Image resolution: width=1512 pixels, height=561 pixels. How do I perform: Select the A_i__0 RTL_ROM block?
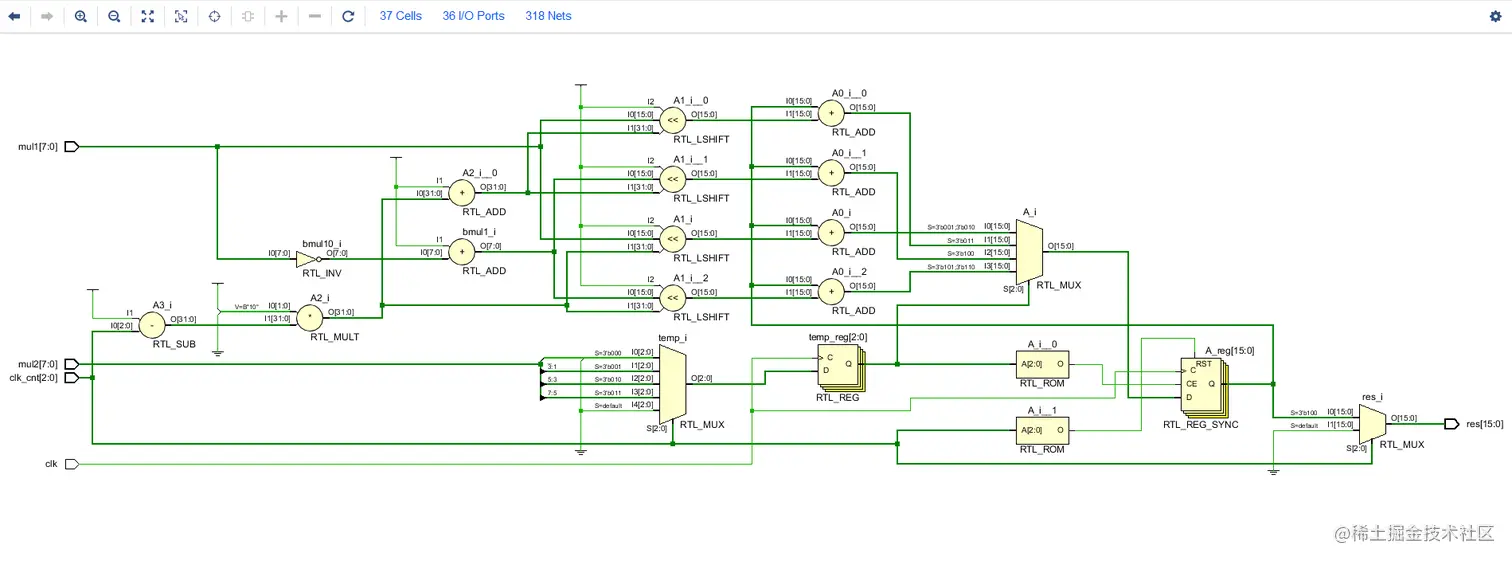point(1043,364)
